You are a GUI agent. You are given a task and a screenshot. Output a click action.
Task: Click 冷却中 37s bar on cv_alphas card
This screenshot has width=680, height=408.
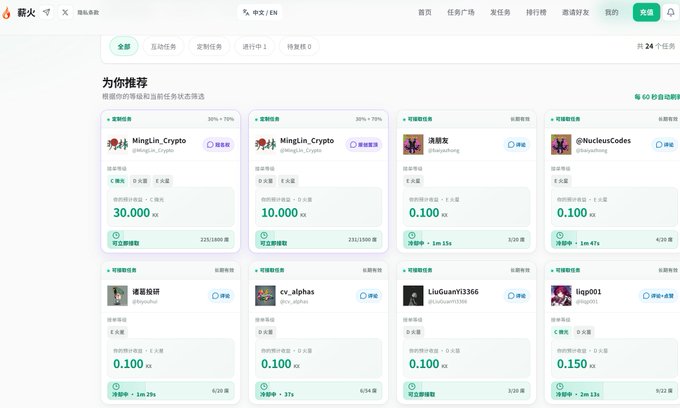coord(318,391)
